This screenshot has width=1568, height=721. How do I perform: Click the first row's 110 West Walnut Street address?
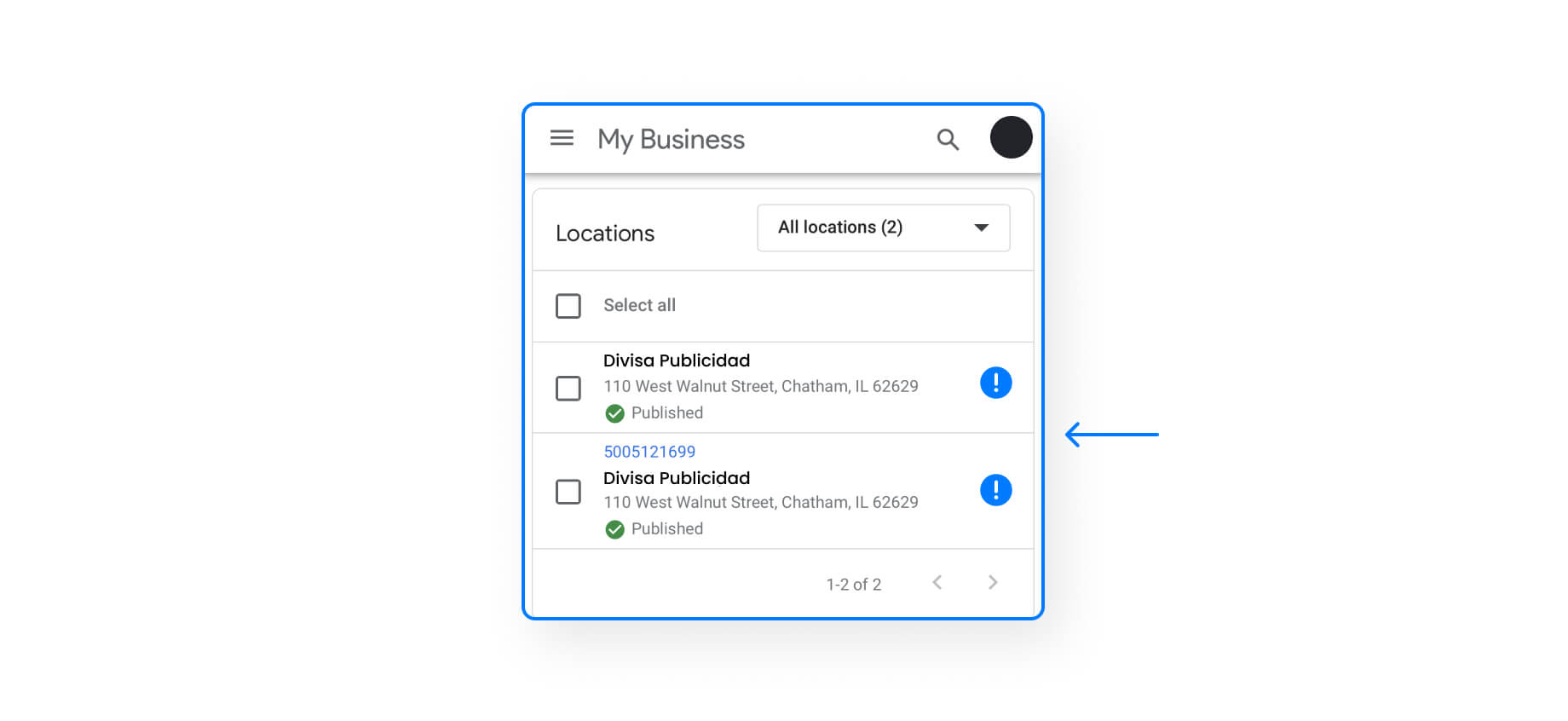(761, 386)
